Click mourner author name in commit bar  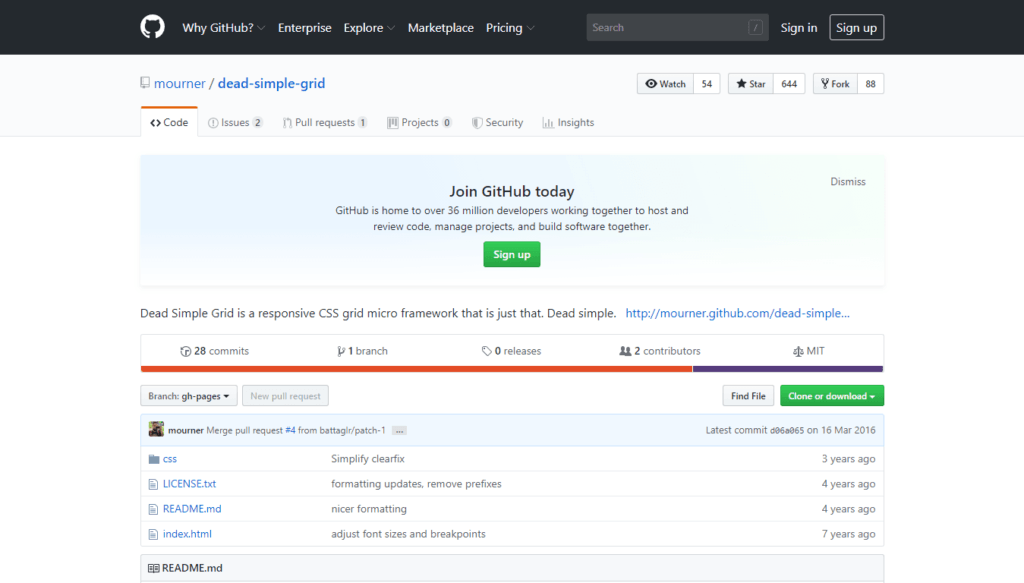click(x=185, y=430)
